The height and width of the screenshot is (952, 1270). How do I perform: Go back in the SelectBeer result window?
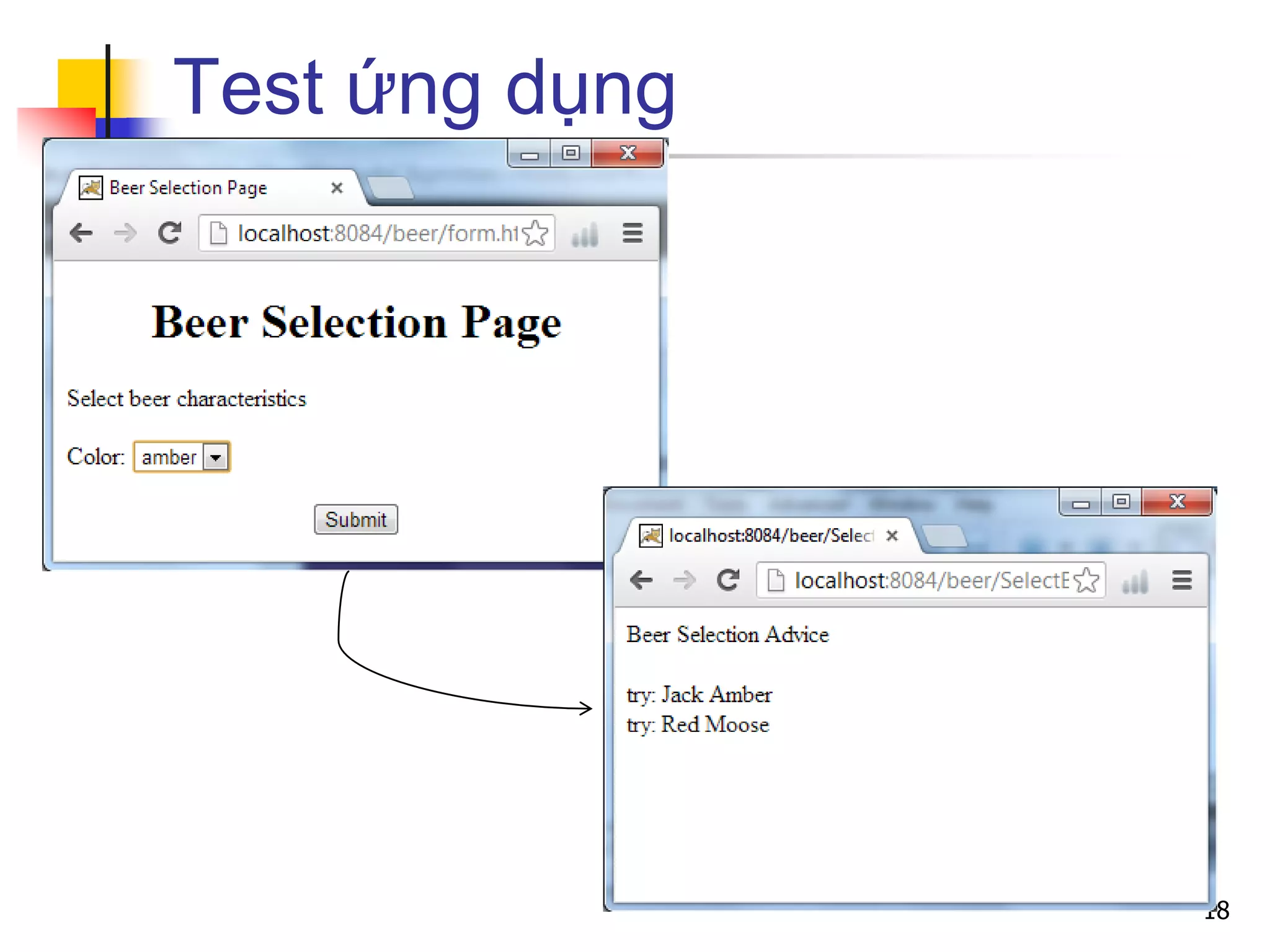pyautogui.click(x=641, y=580)
